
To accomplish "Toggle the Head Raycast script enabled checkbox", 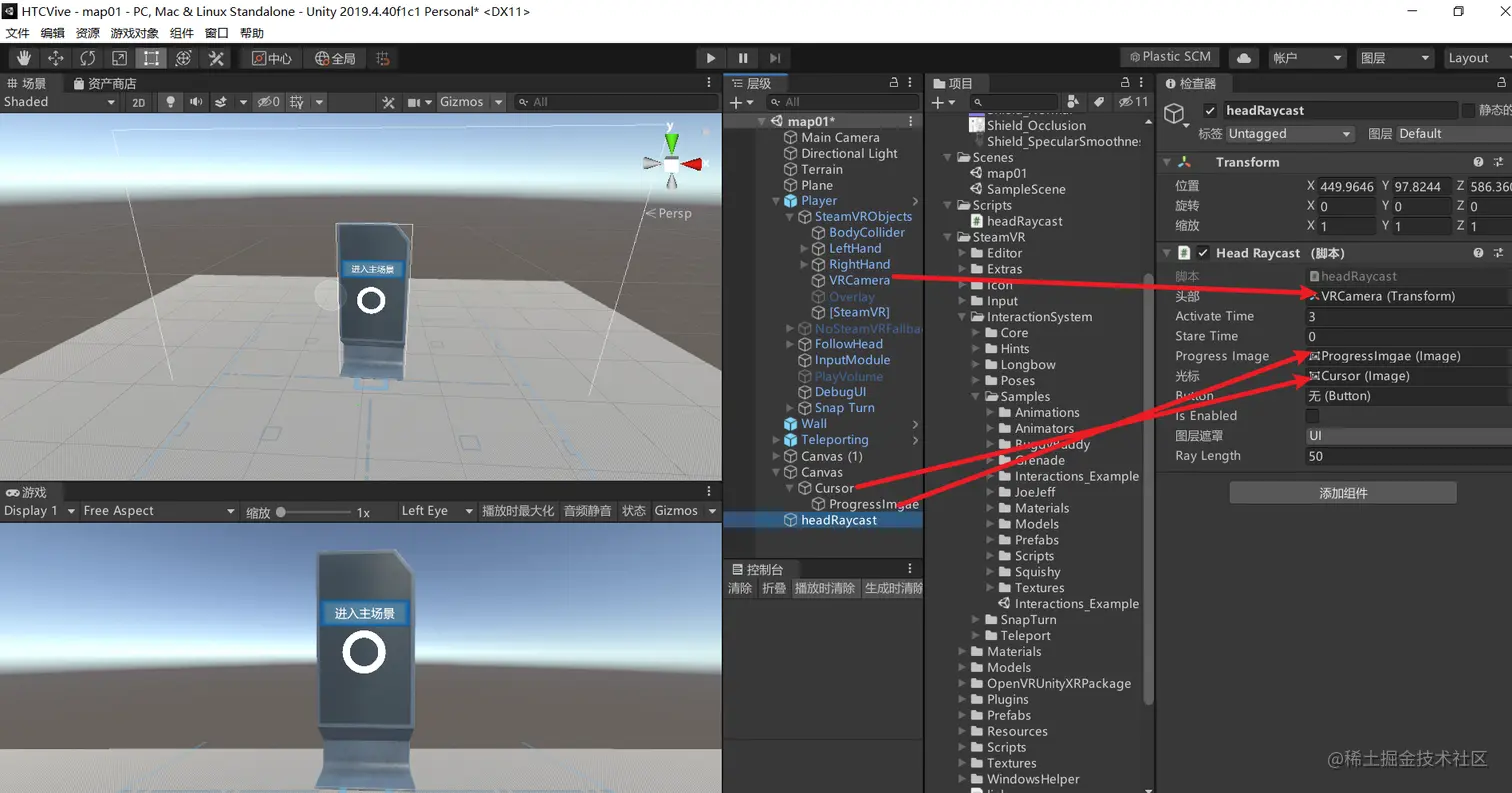I will (x=1203, y=253).
